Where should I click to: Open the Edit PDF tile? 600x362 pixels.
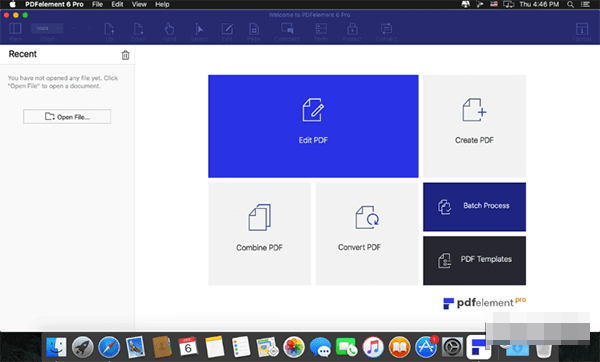[x=313, y=126]
